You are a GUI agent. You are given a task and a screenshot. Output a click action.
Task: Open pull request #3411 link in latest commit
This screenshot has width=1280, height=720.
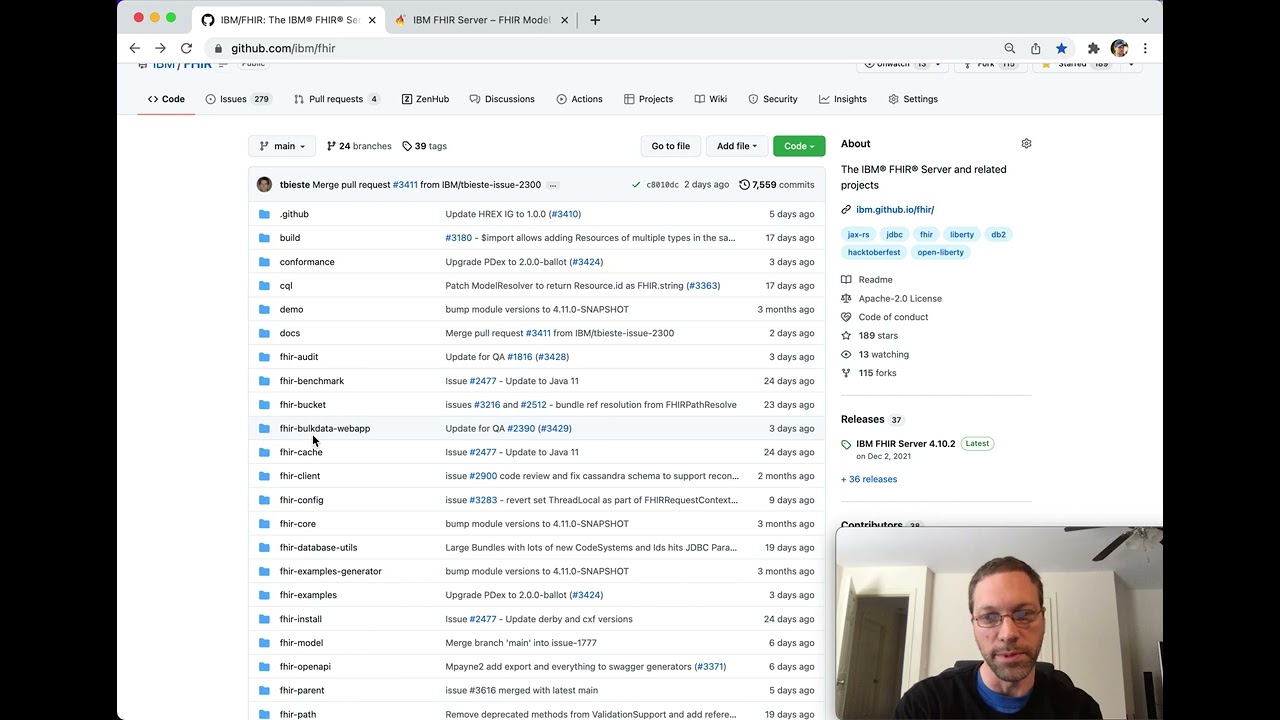click(x=405, y=185)
